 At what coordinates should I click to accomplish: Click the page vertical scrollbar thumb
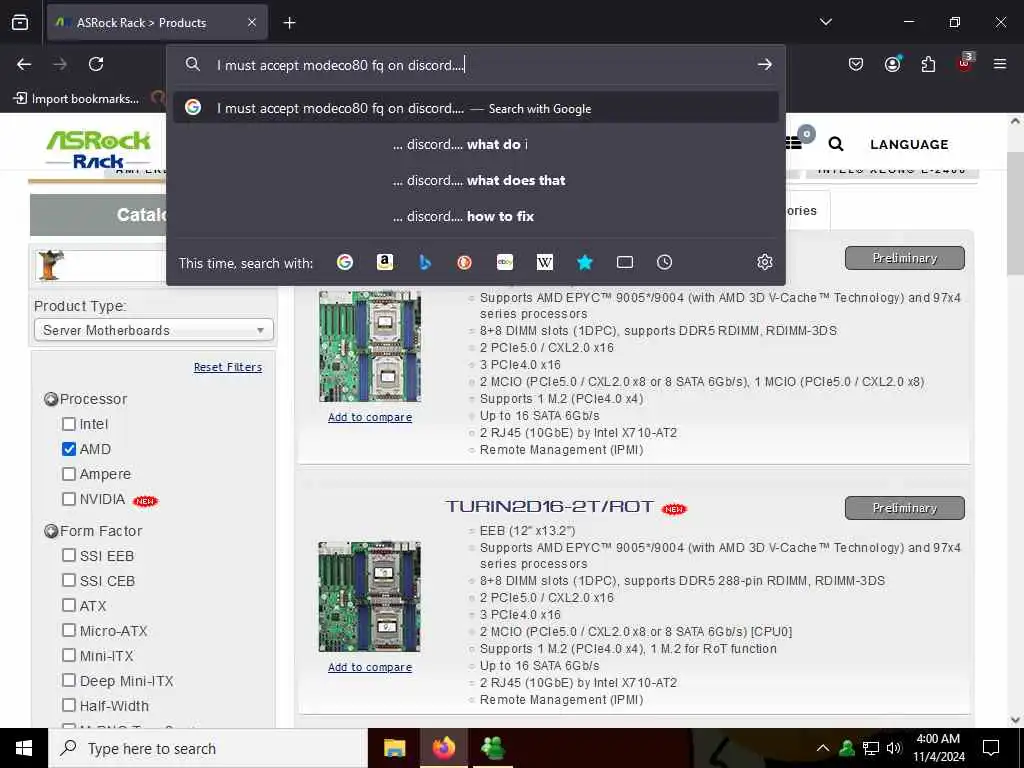pyautogui.click(x=1014, y=214)
